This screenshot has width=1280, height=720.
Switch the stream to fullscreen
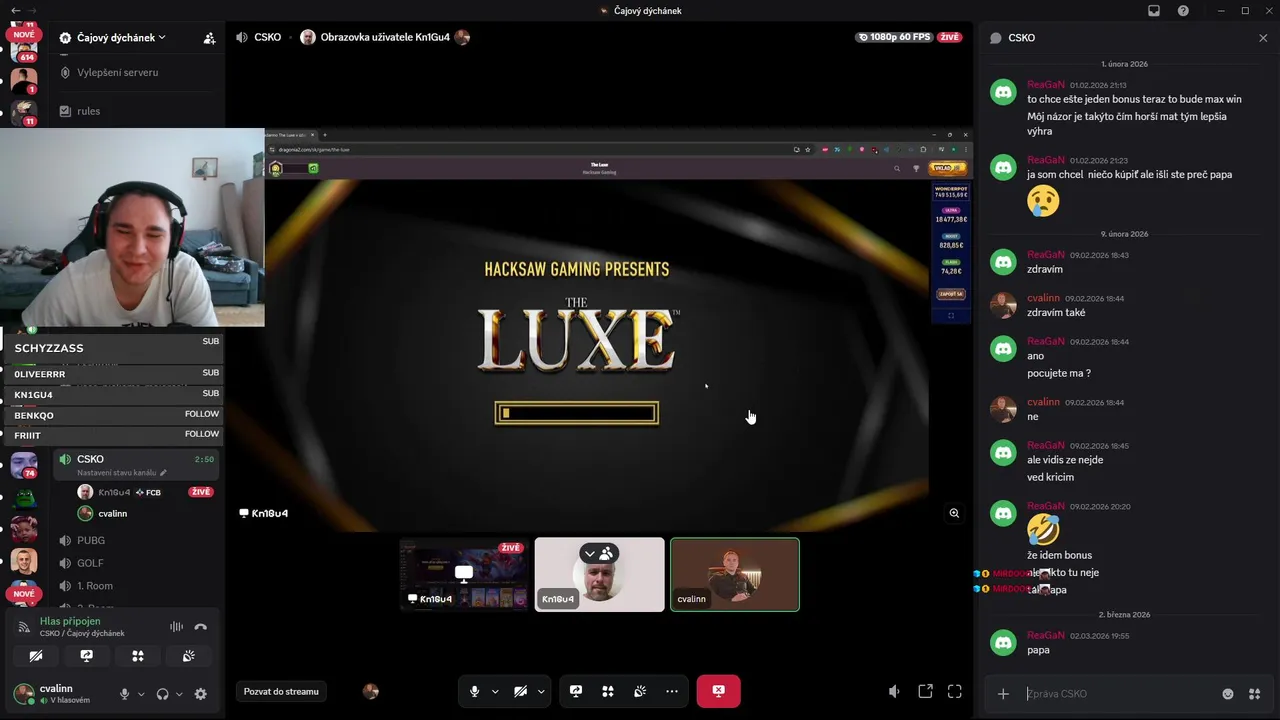[x=955, y=691]
